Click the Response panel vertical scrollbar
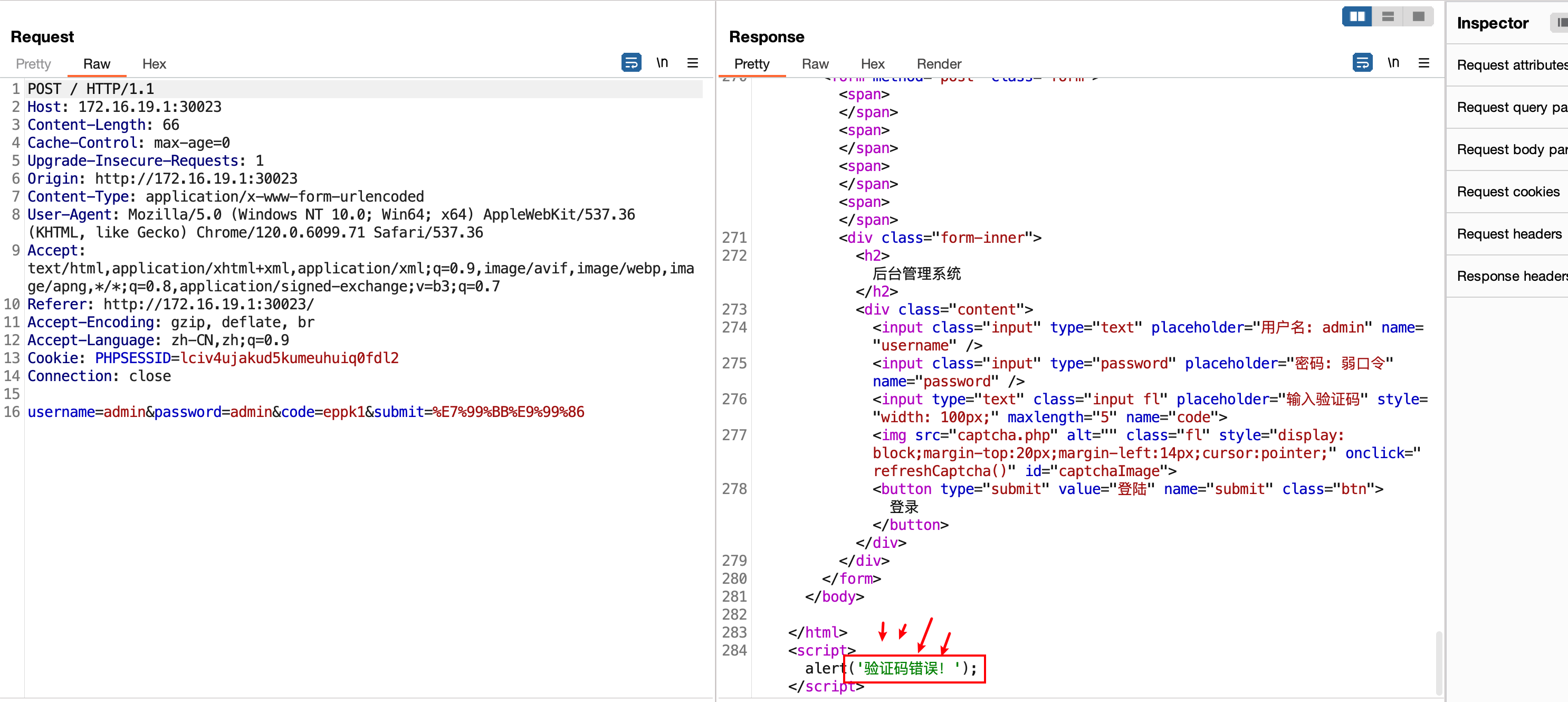This screenshot has height=702, width=1568. 1438,662
